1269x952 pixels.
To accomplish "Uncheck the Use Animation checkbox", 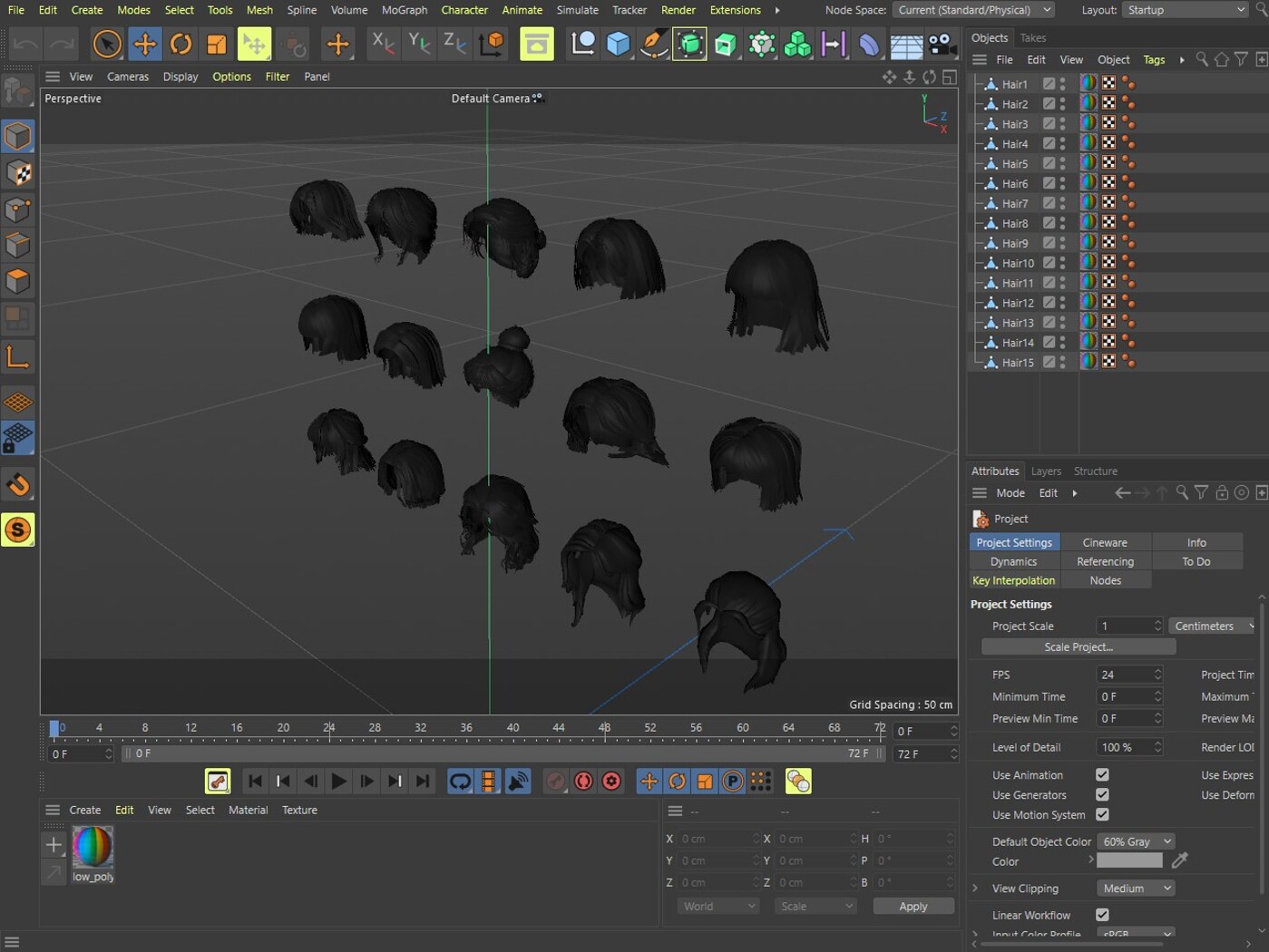I will pyautogui.click(x=1102, y=775).
